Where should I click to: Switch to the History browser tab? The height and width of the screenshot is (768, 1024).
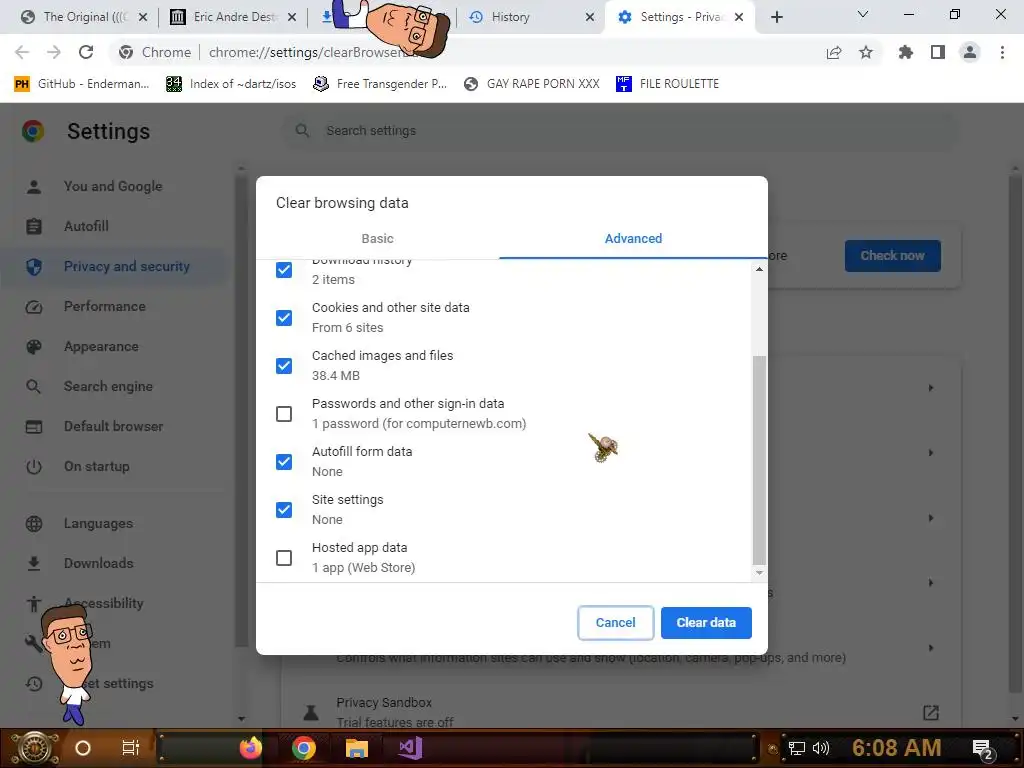point(529,17)
